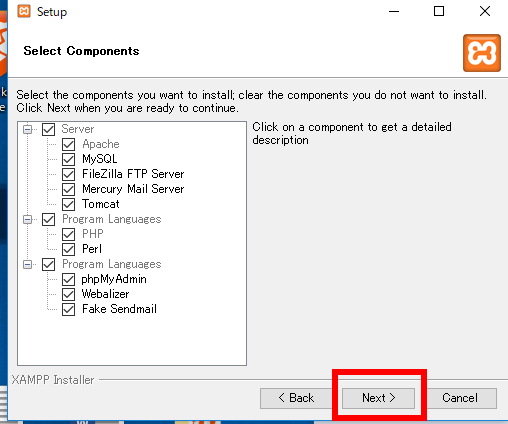Click Next to continue installation
This screenshot has width=508, height=424.
[378, 398]
